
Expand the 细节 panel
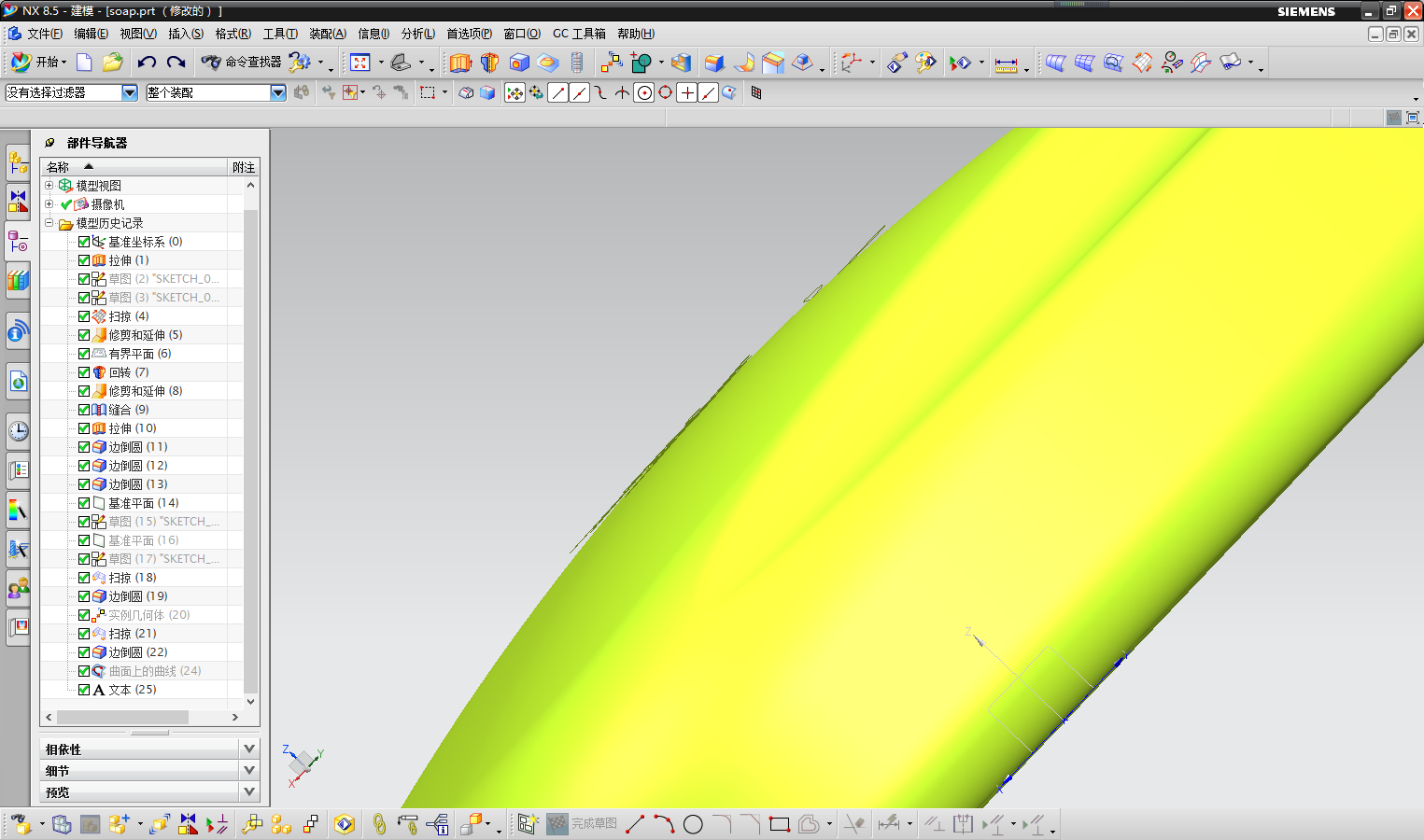pyautogui.click(x=249, y=770)
